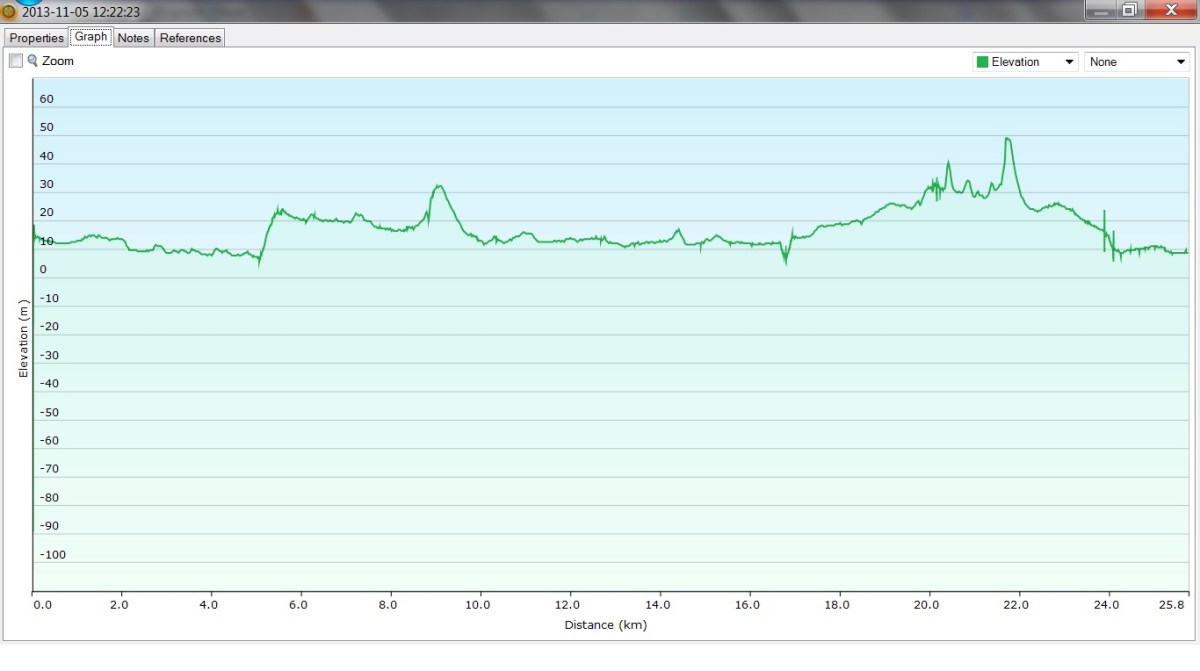Click the magnifier icon beside Zoom

pyautogui.click(x=33, y=61)
